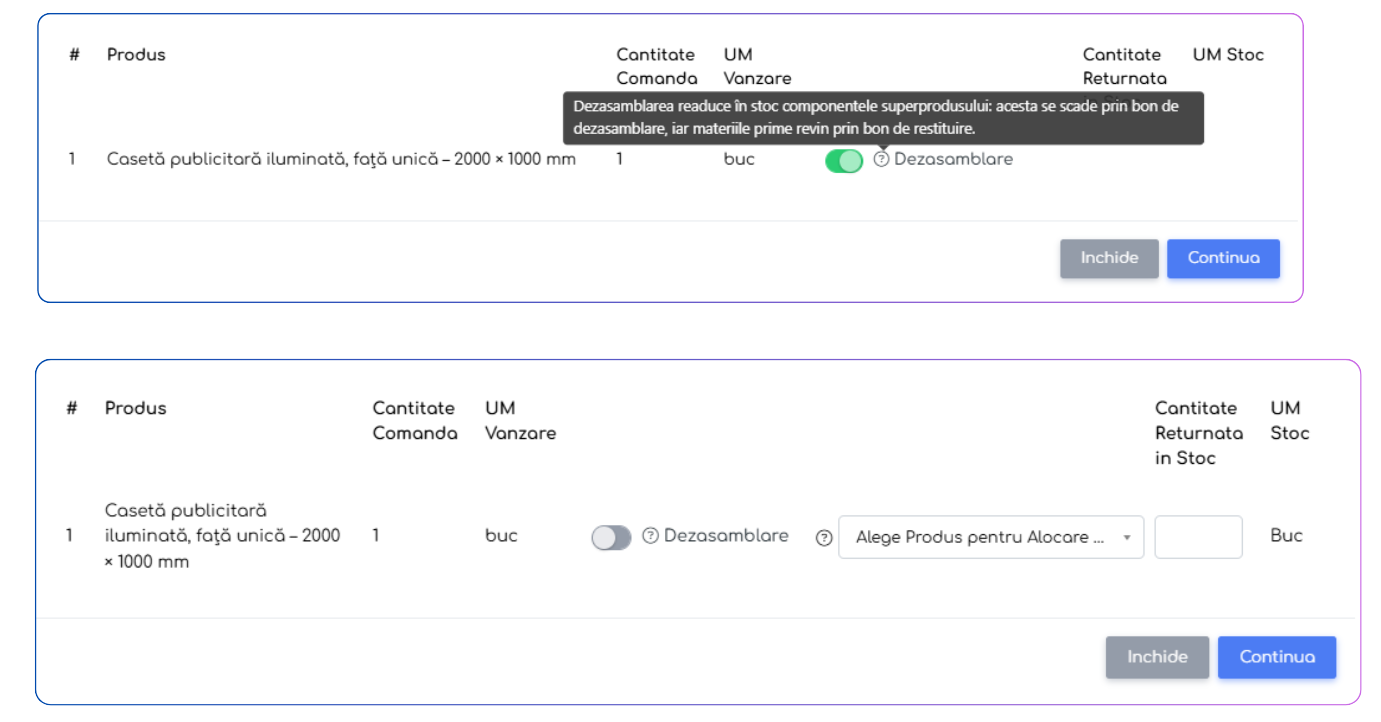Click Inchide button in lower panel
The image size is (1381, 722).
1157,657
